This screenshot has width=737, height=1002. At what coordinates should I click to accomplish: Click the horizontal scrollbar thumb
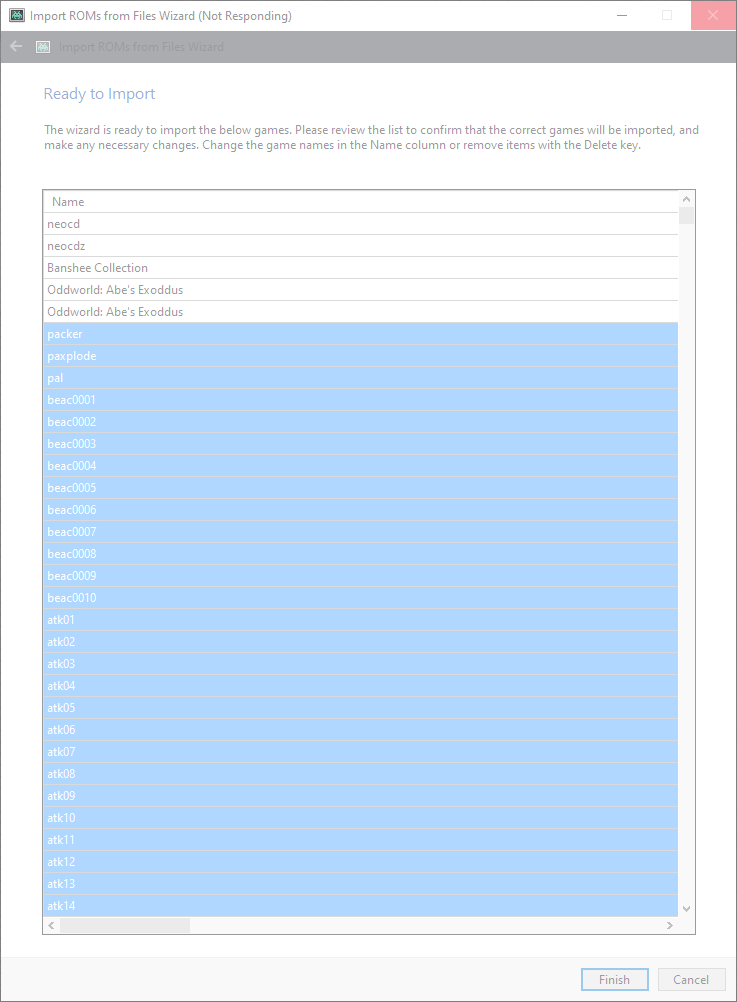(x=125, y=925)
